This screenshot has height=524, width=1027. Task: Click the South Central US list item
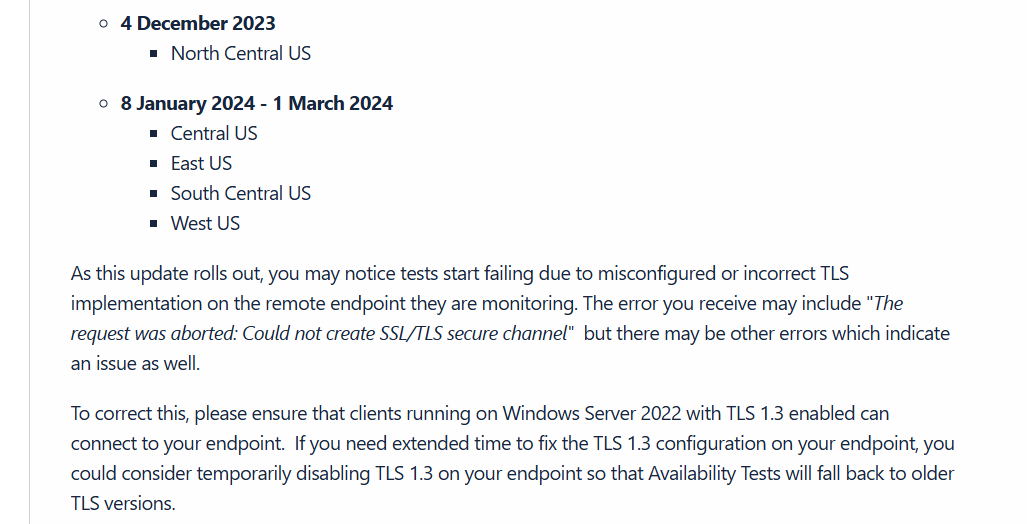[241, 194]
